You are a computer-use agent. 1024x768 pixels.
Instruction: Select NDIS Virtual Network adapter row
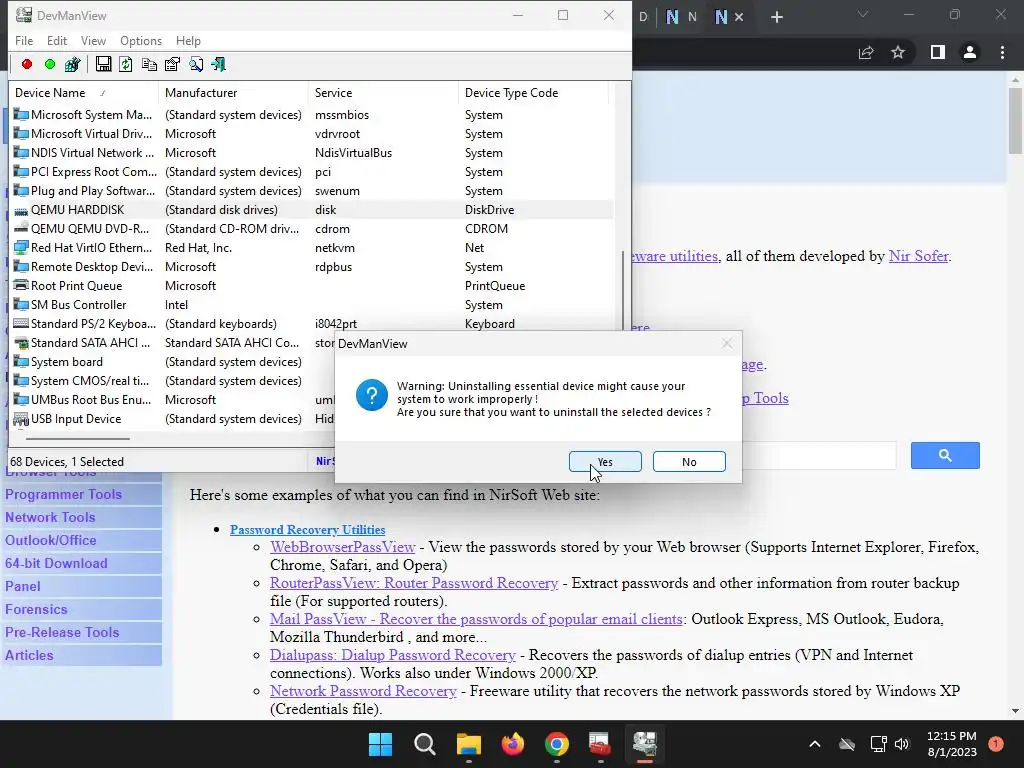coord(312,152)
